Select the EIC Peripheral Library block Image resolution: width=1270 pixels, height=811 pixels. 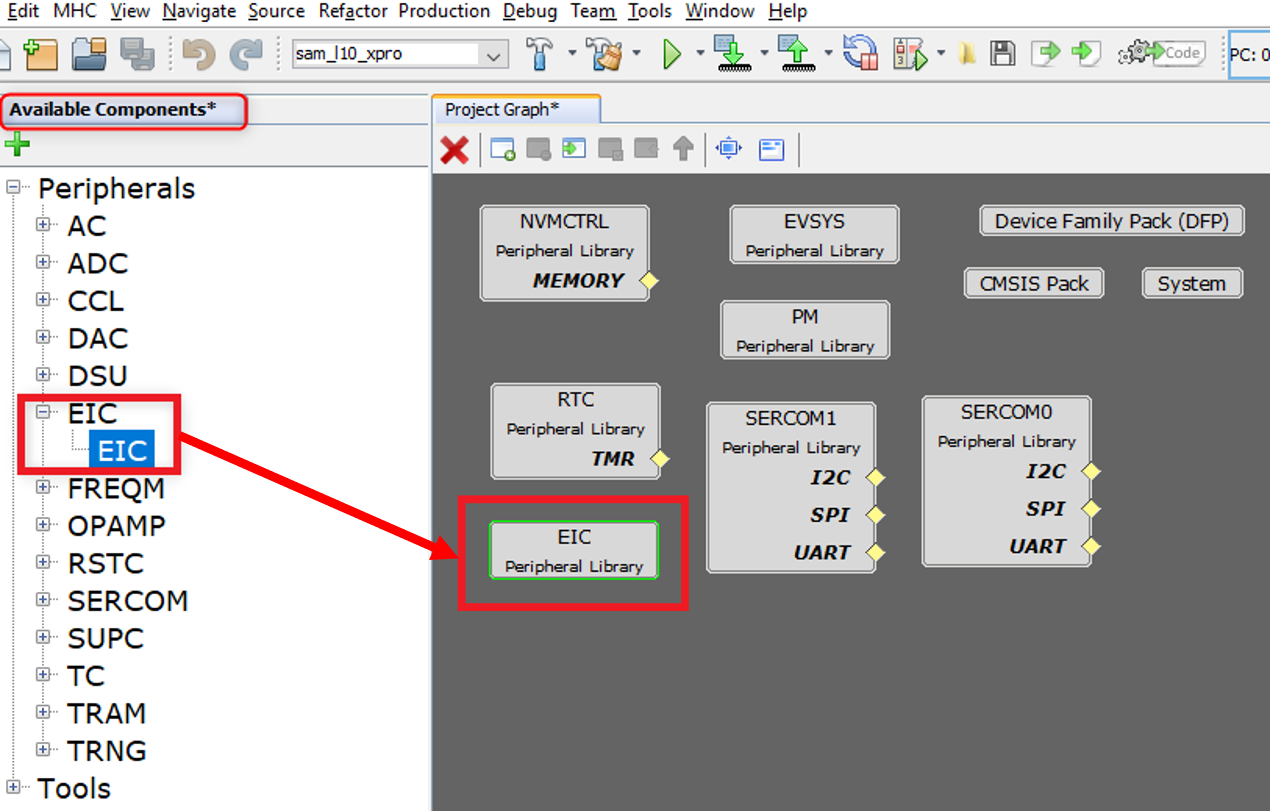pyautogui.click(x=574, y=551)
